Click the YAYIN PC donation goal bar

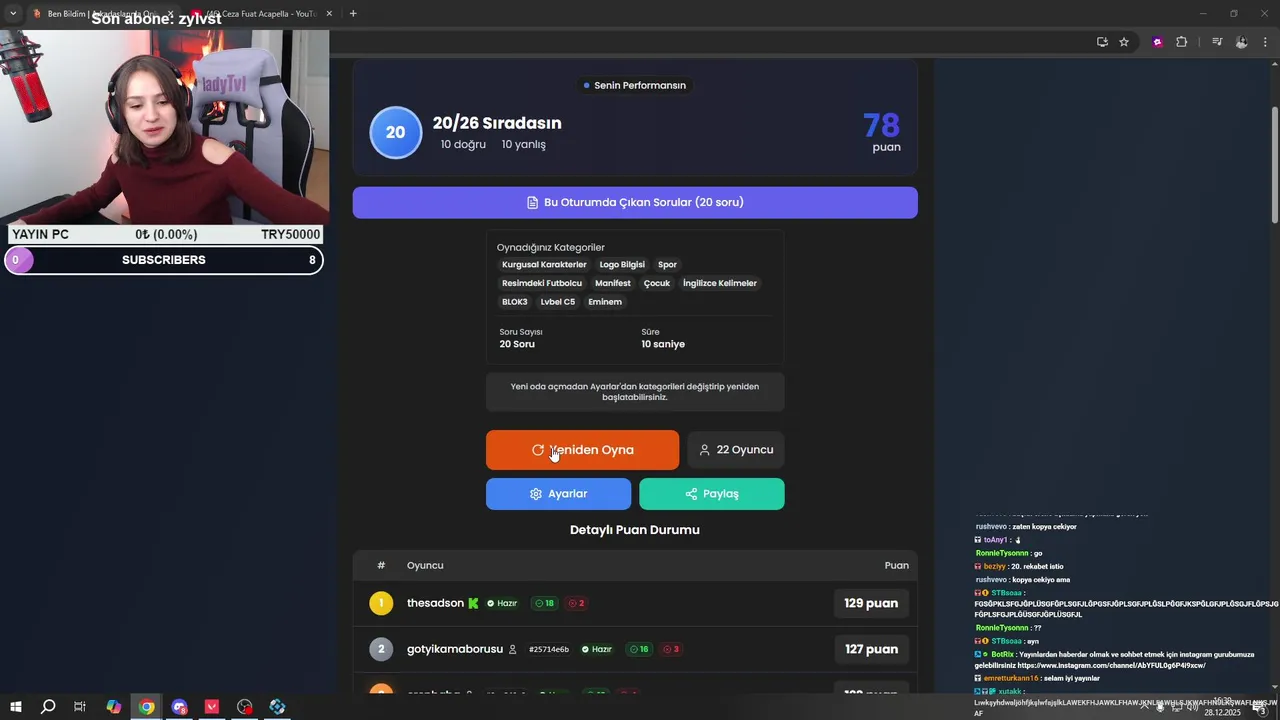pos(166,234)
